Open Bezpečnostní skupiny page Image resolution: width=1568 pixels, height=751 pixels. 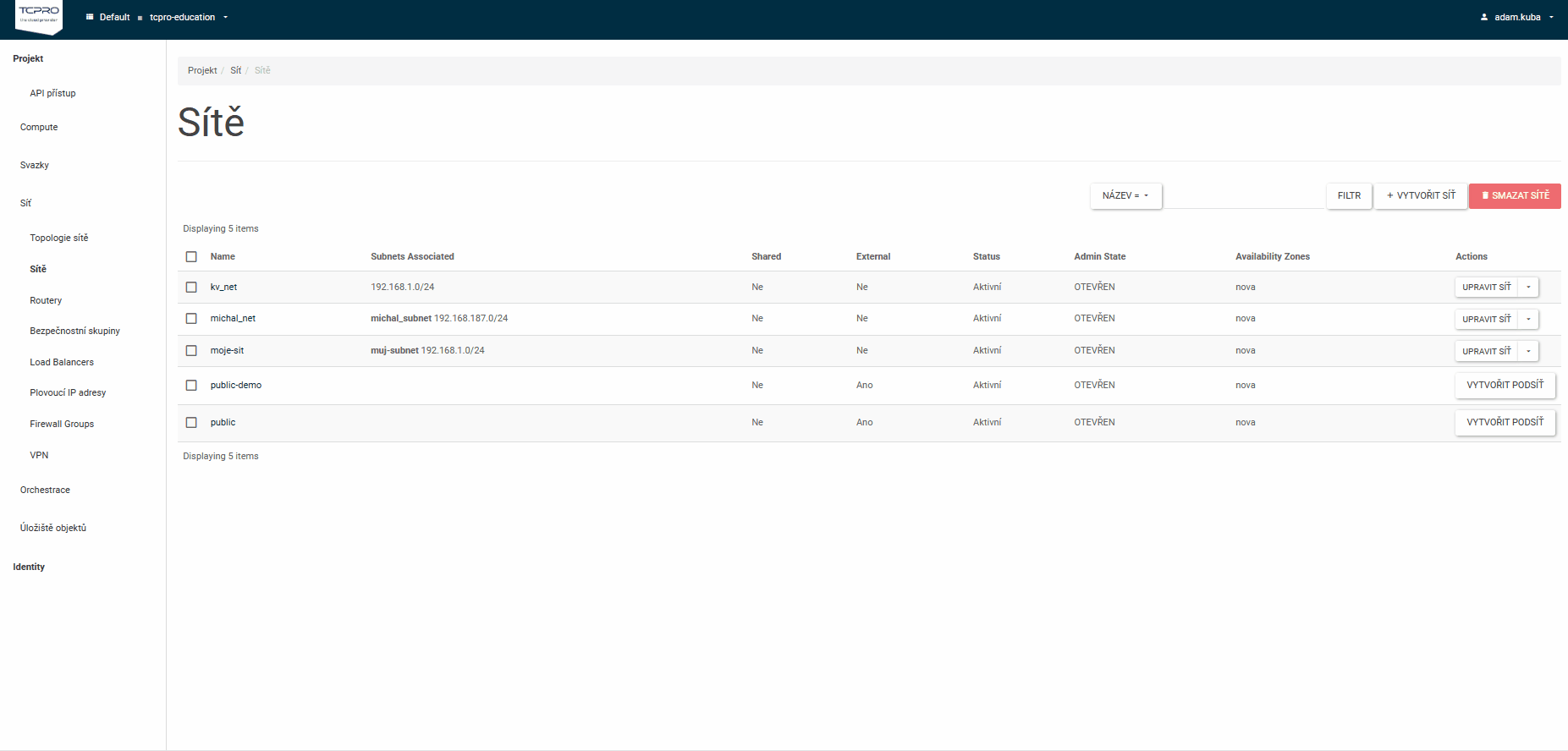click(x=74, y=331)
